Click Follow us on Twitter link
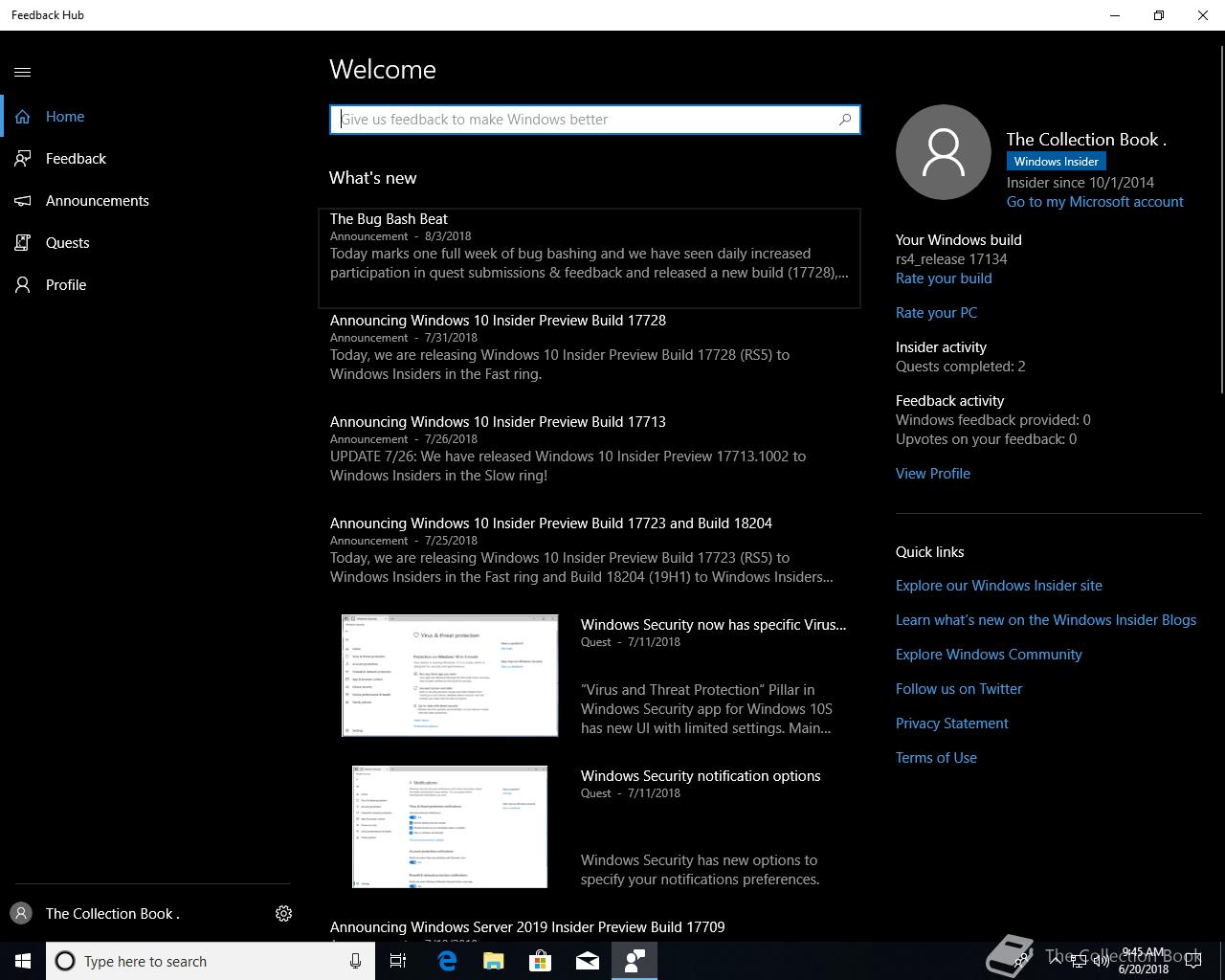 click(x=959, y=689)
